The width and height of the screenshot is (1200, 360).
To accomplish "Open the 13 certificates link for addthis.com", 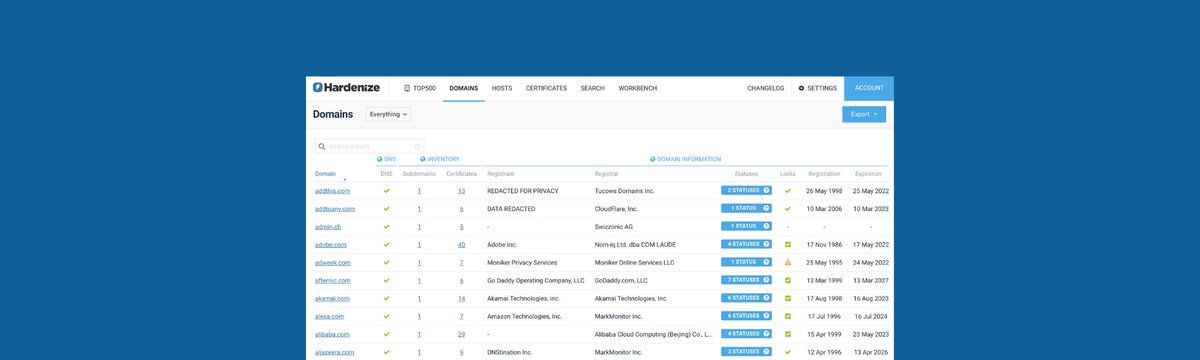I will coord(461,190).
